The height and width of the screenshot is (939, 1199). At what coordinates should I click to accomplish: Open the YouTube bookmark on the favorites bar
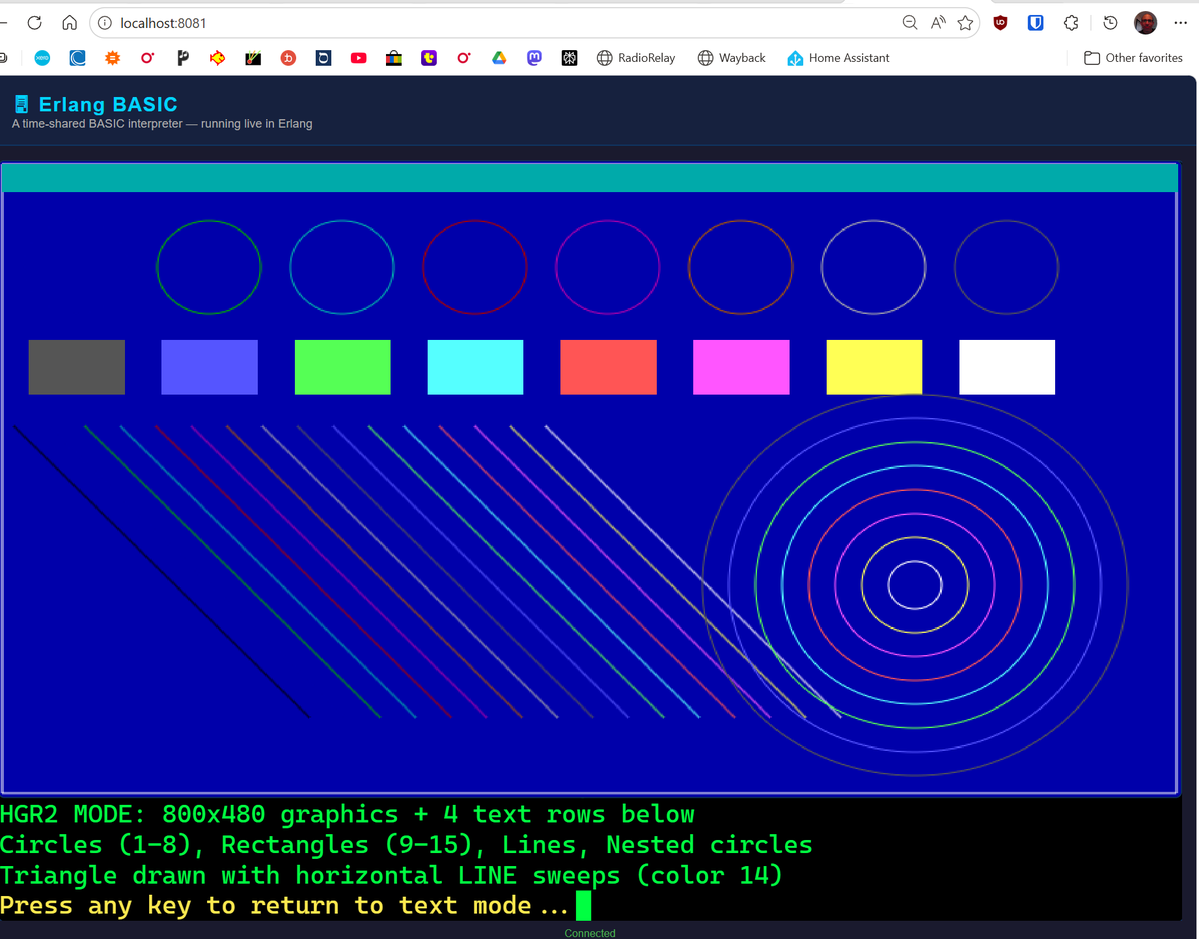358,58
